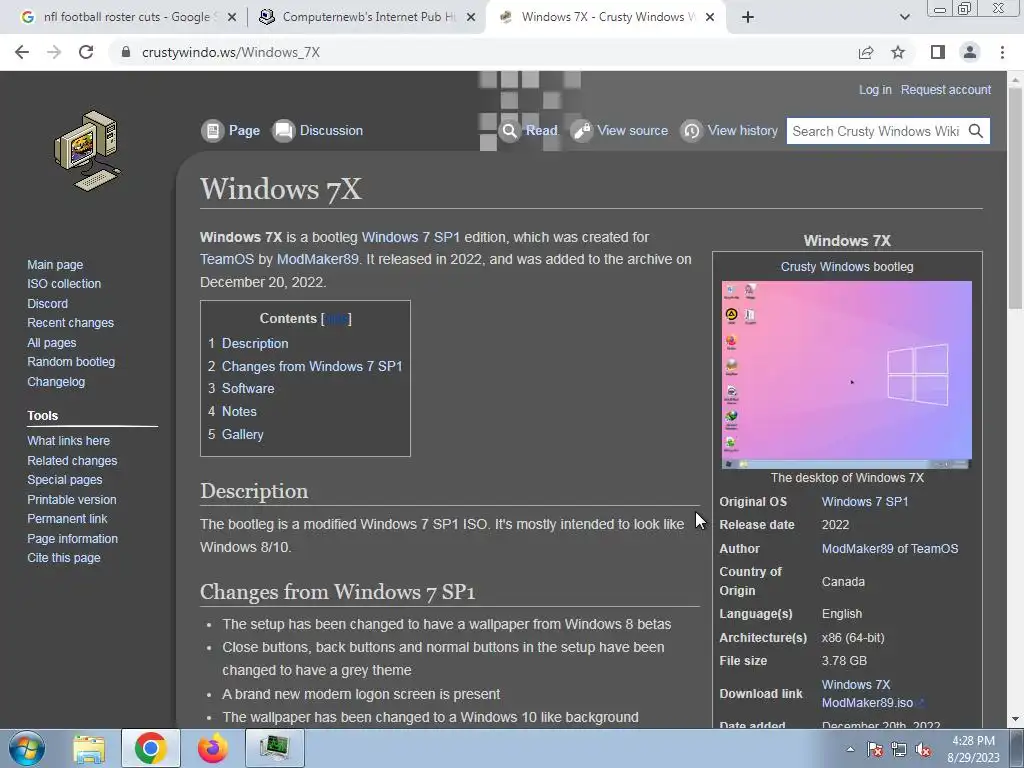Click the page vertical scrollbar thumb

1015,196
